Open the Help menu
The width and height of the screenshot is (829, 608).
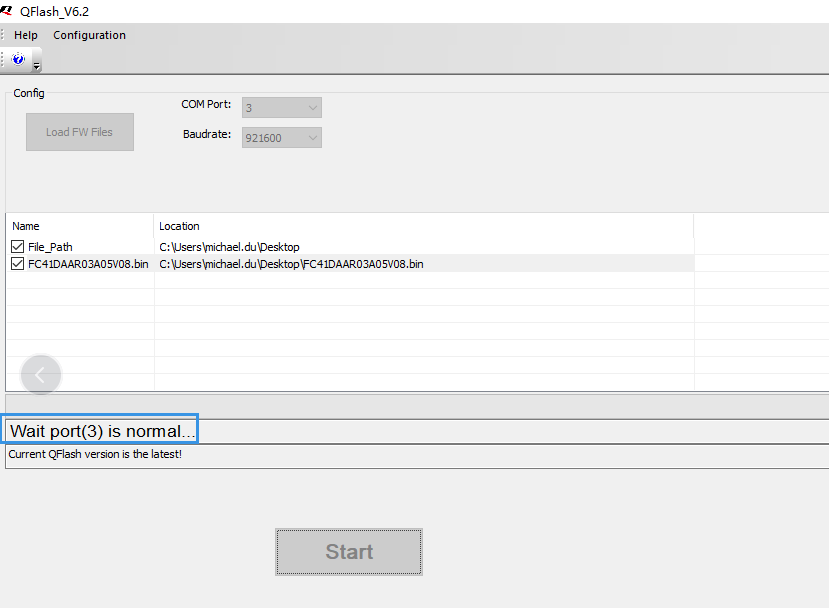click(25, 34)
